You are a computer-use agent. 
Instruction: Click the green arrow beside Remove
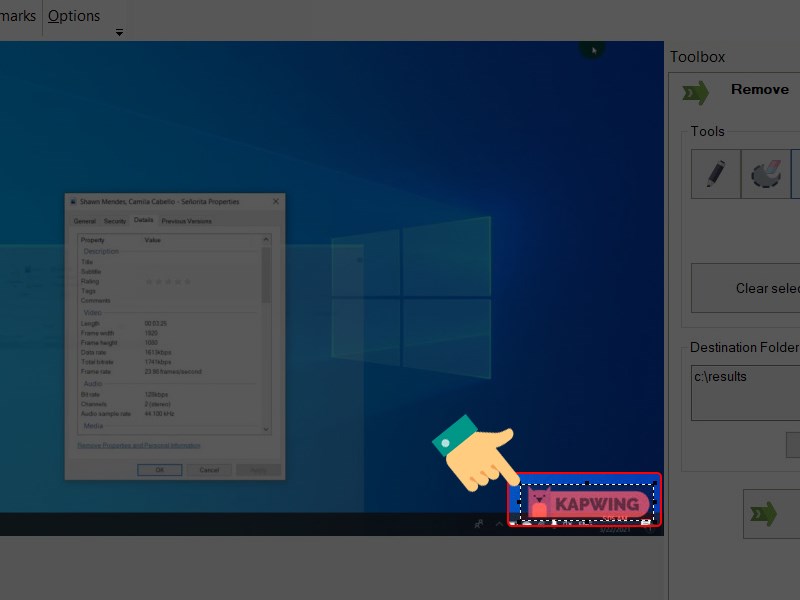695,92
